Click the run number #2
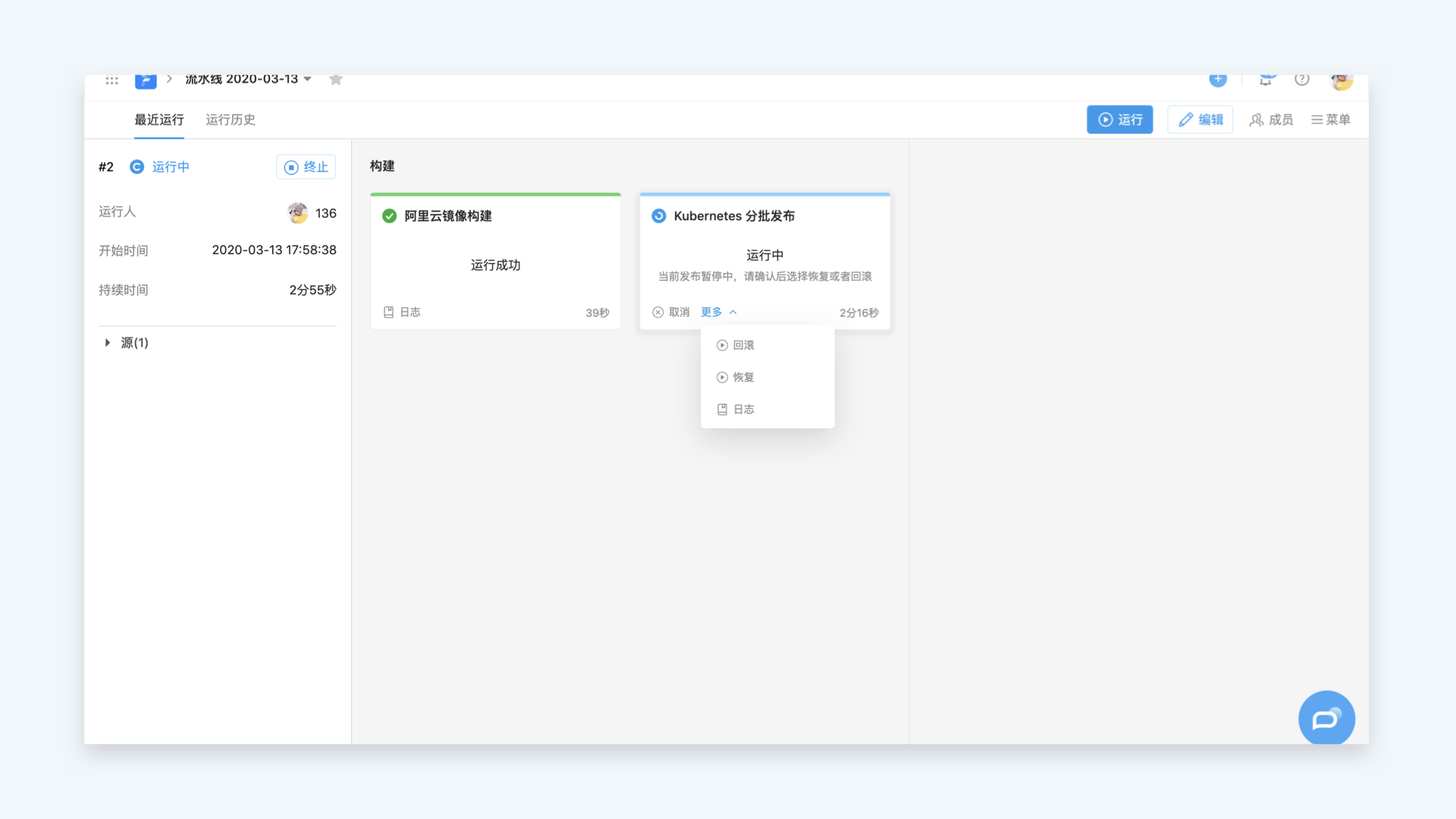The width and height of the screenshot is (1456, 819). [x=106, y=167]
